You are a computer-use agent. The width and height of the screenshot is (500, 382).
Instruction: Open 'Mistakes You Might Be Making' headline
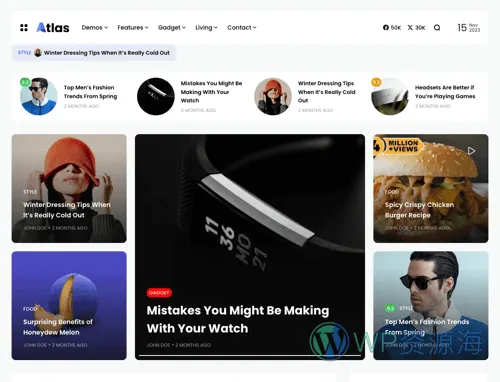pos(238,319)
